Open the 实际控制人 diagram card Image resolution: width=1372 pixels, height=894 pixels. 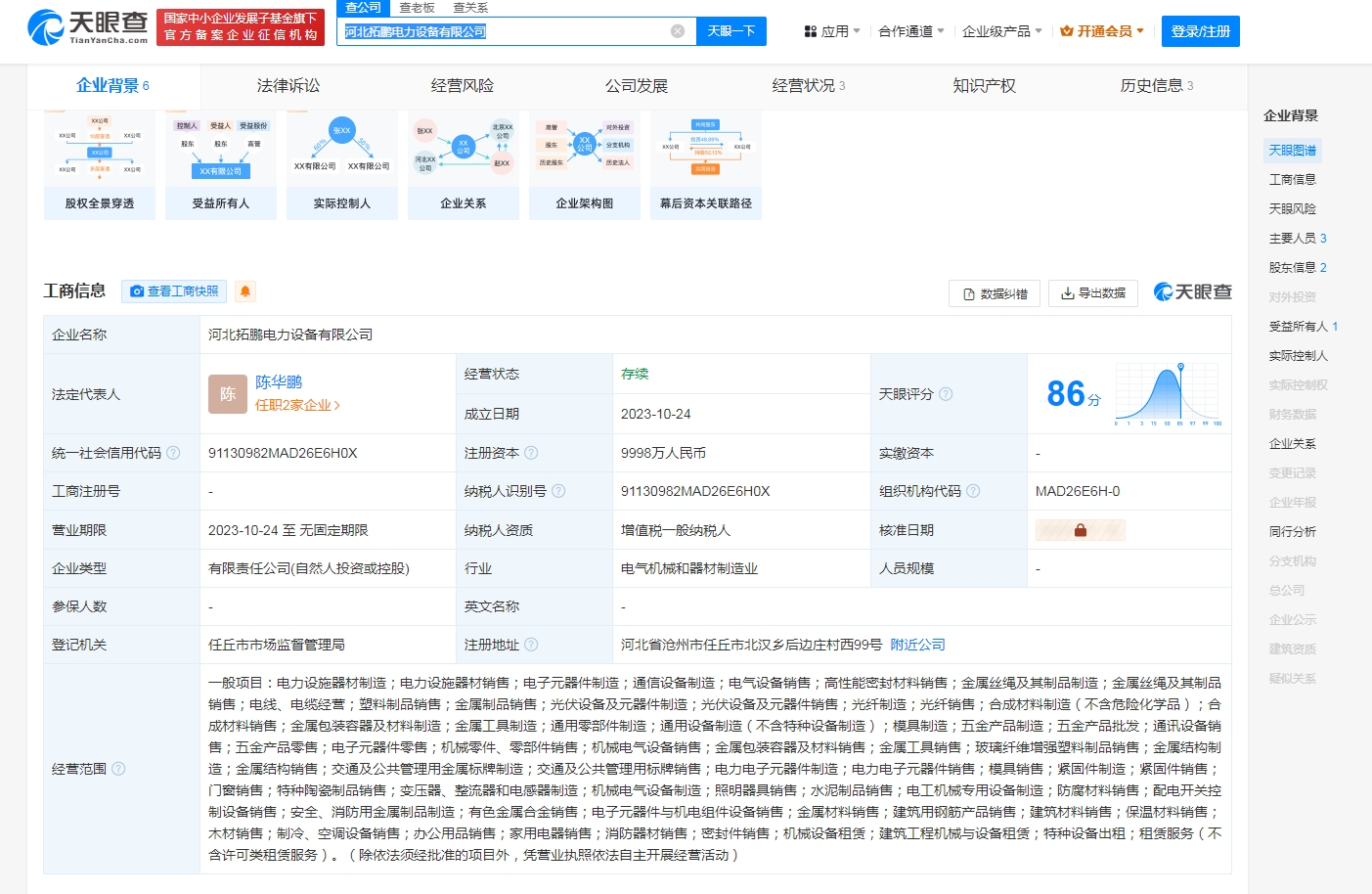(342, 164)
